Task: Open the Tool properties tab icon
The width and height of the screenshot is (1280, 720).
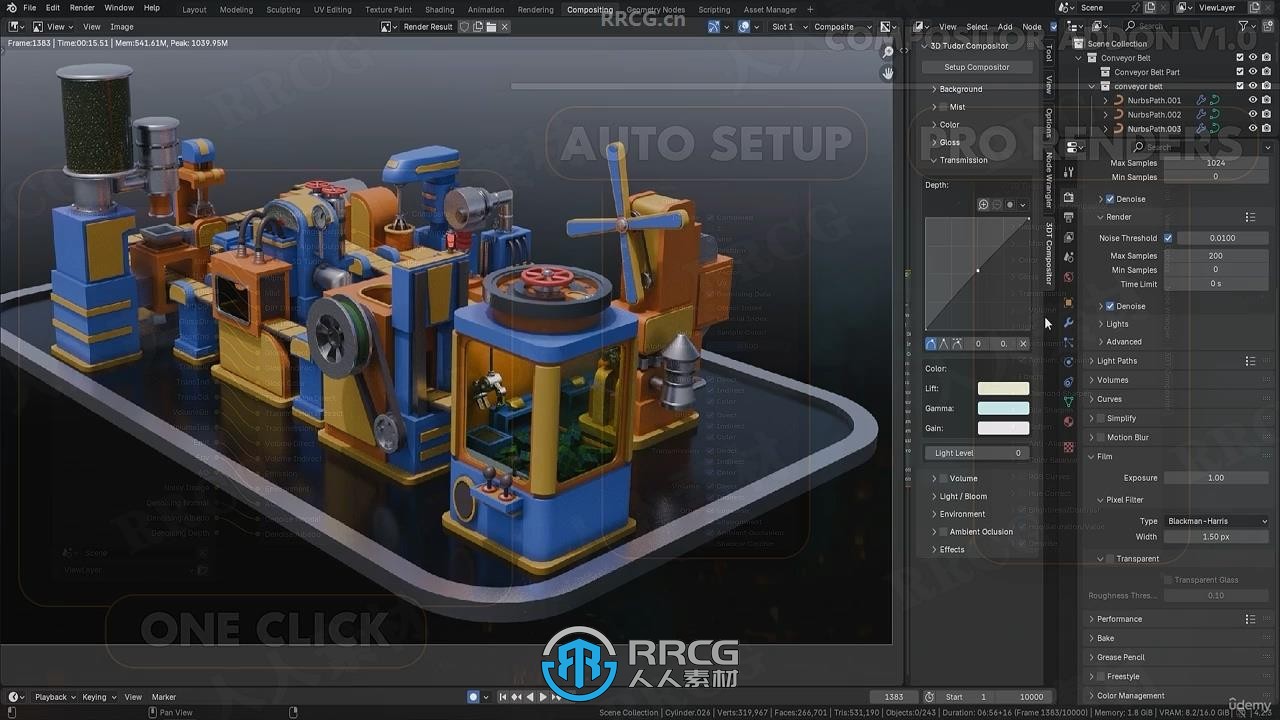Action: click(x=1069, y=172)
